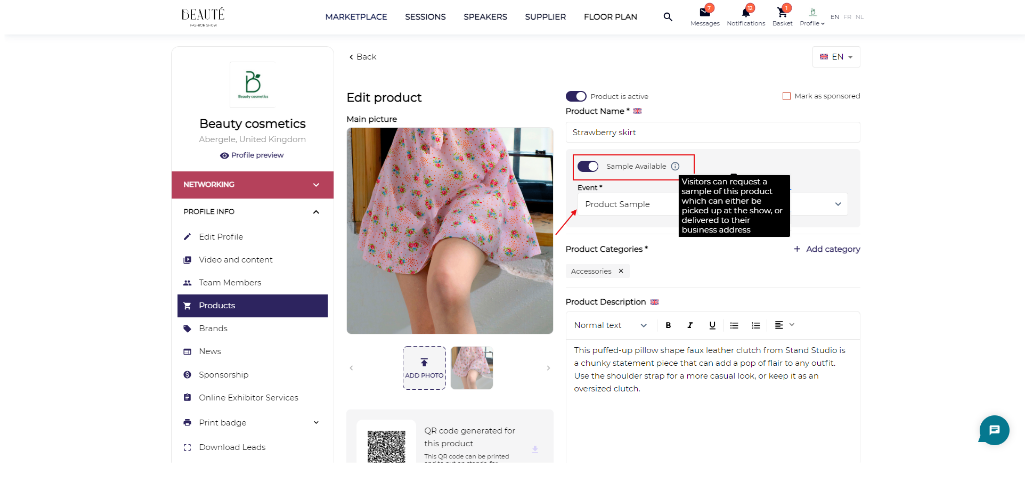Click into the product description text area
This screenshot has width=1025, height=495.
(x=713, y=401)
